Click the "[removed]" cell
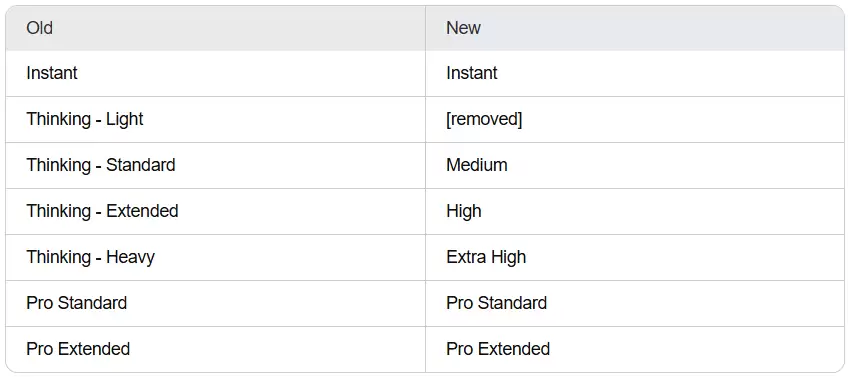849x377 pixels. [635, 120]
